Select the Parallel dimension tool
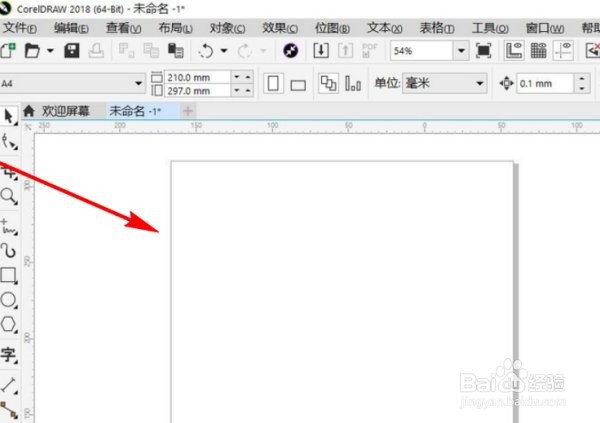This screenshot has width=600, height=423. pos(8,385)
